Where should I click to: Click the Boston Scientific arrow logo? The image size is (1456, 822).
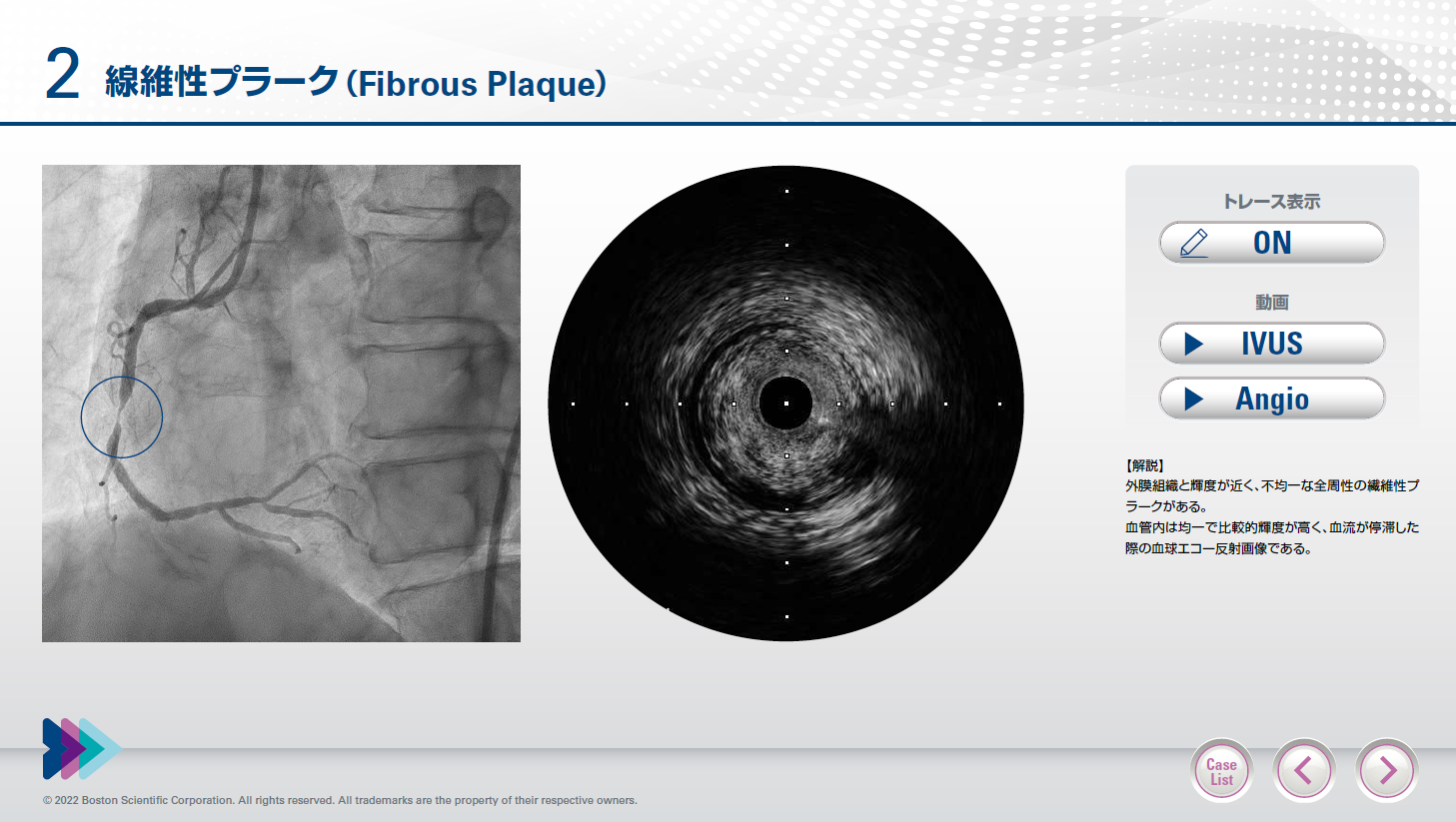[x=81, y=748]
